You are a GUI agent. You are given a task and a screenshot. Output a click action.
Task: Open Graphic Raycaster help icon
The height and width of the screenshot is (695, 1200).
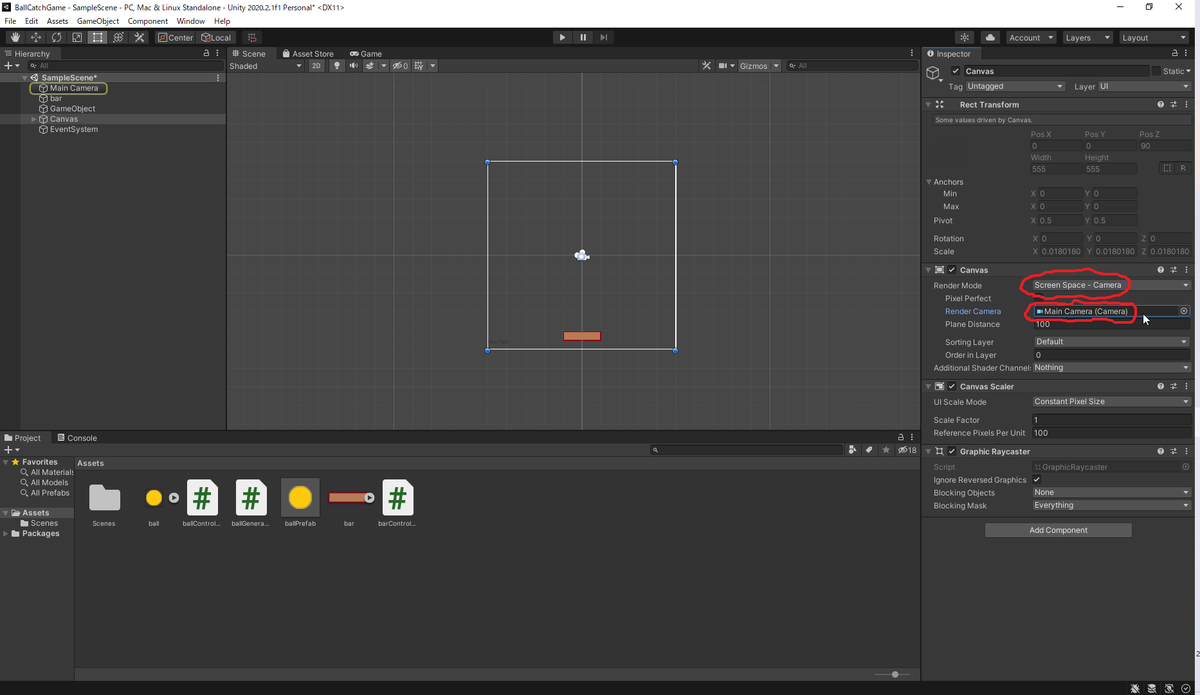pyautogui.click(x=1160, y=451)
